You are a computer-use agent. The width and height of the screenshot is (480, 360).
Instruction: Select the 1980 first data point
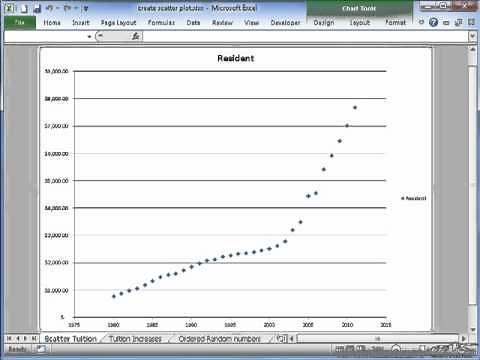pyautogui.click(x=114, y=296)
